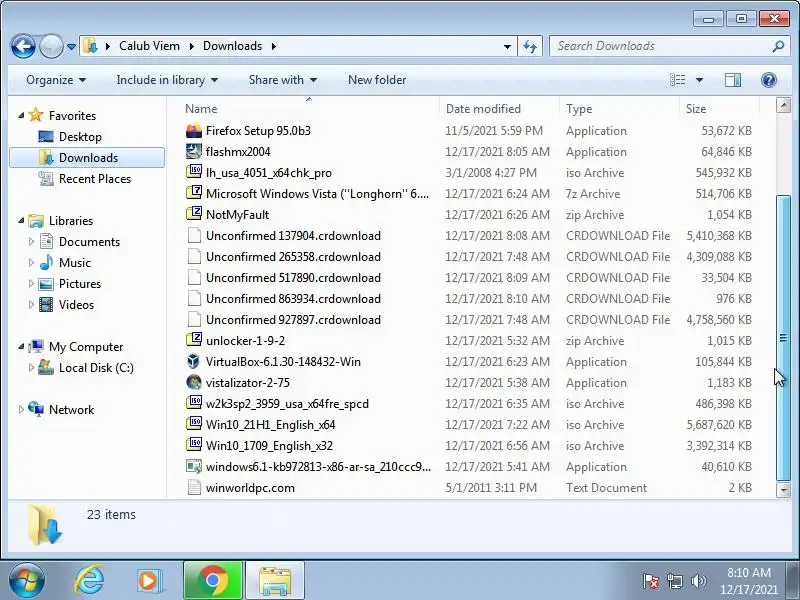Select the NotMyFault zip icon
Viewport: 800px width, 600px height.
tap(194, 214)
